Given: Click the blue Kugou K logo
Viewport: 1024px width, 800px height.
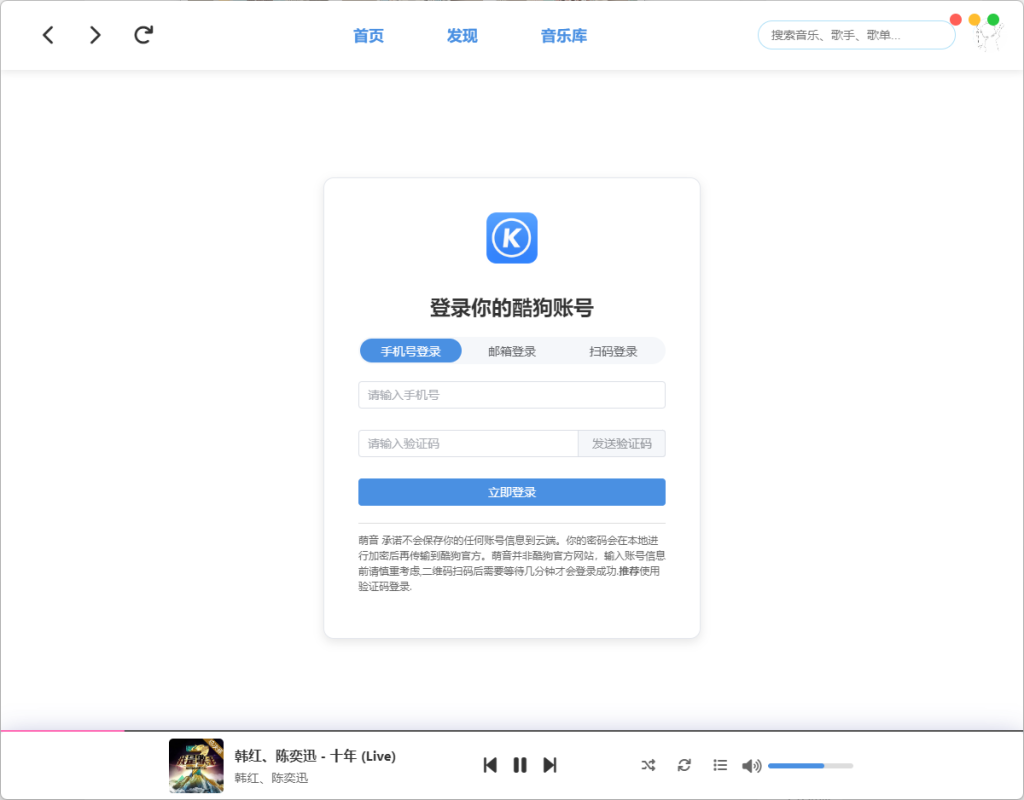Looking at the screenshot, I should [512, 238].
